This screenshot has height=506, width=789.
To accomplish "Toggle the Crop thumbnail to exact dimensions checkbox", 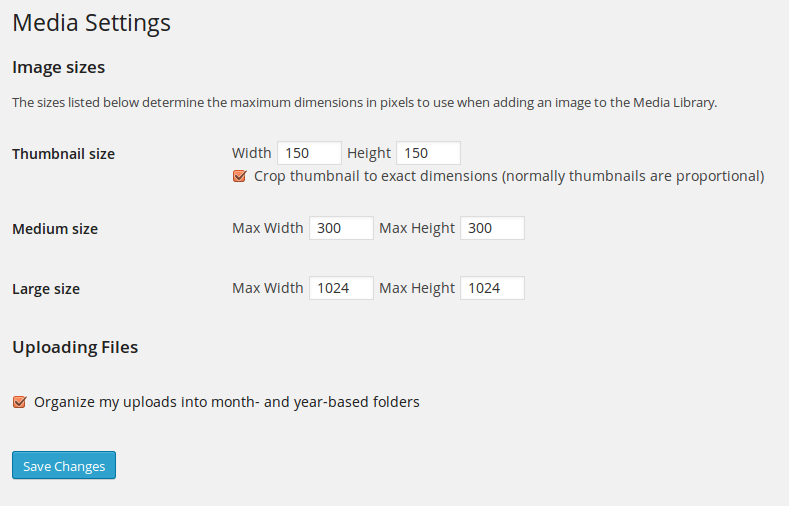I will [x=240, y=176].
